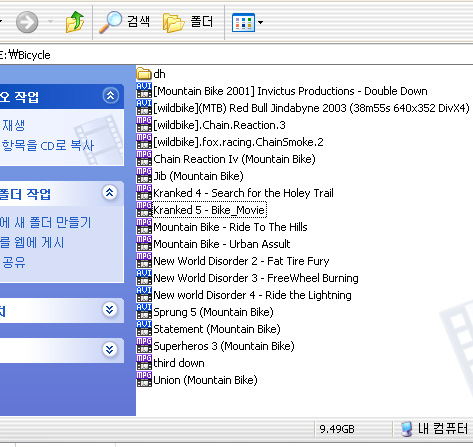Click filename Jib (Mountain Bike)

pos(198,176)
